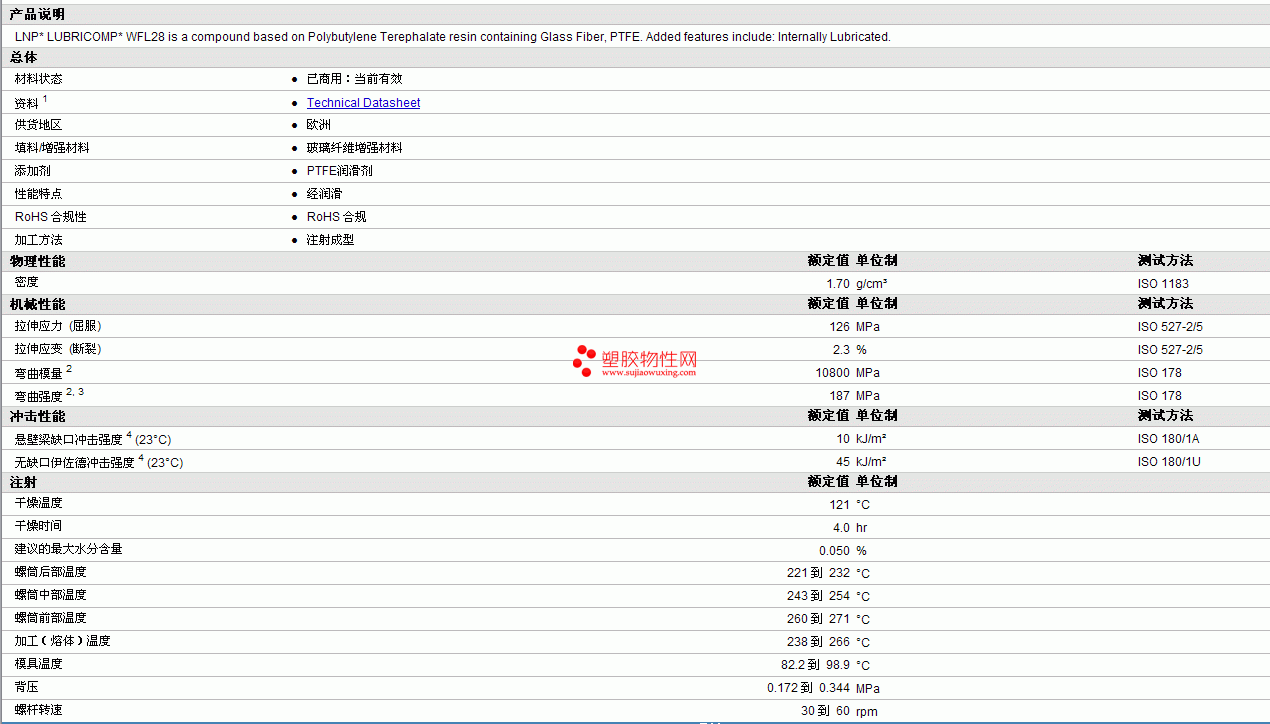Select the drying temperature value 121
The width and height of the screenshot is (1270, 724).
point(840,505)
